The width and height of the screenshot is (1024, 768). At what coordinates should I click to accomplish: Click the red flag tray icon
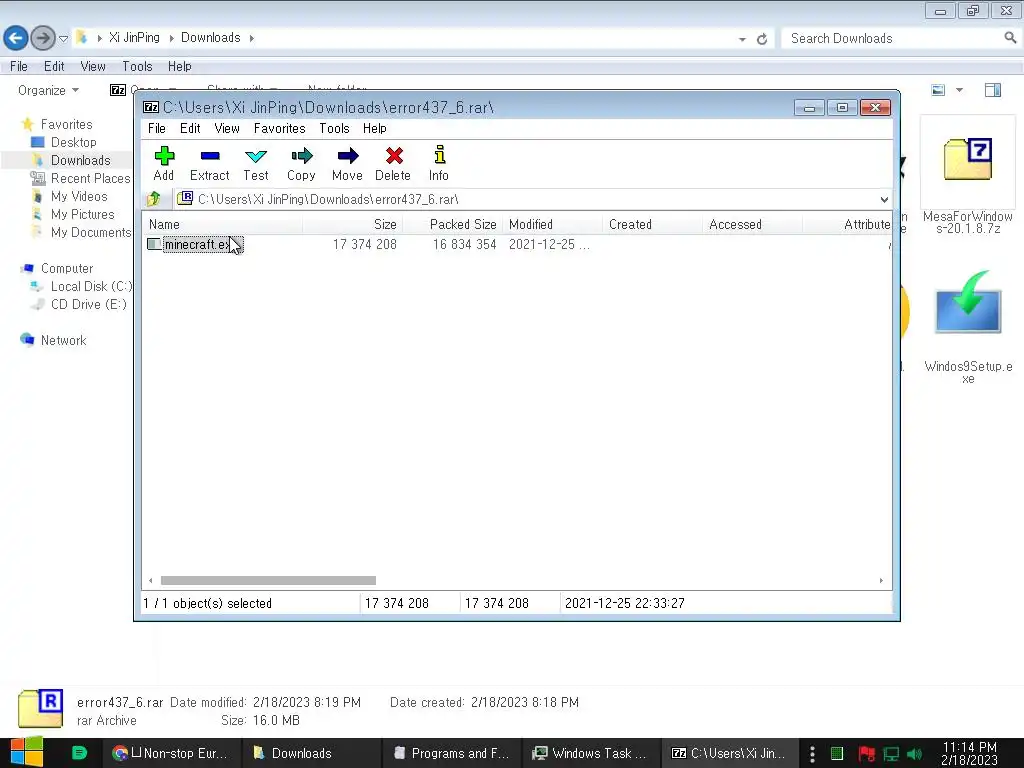pyautogui.click(x=867, y=754)
